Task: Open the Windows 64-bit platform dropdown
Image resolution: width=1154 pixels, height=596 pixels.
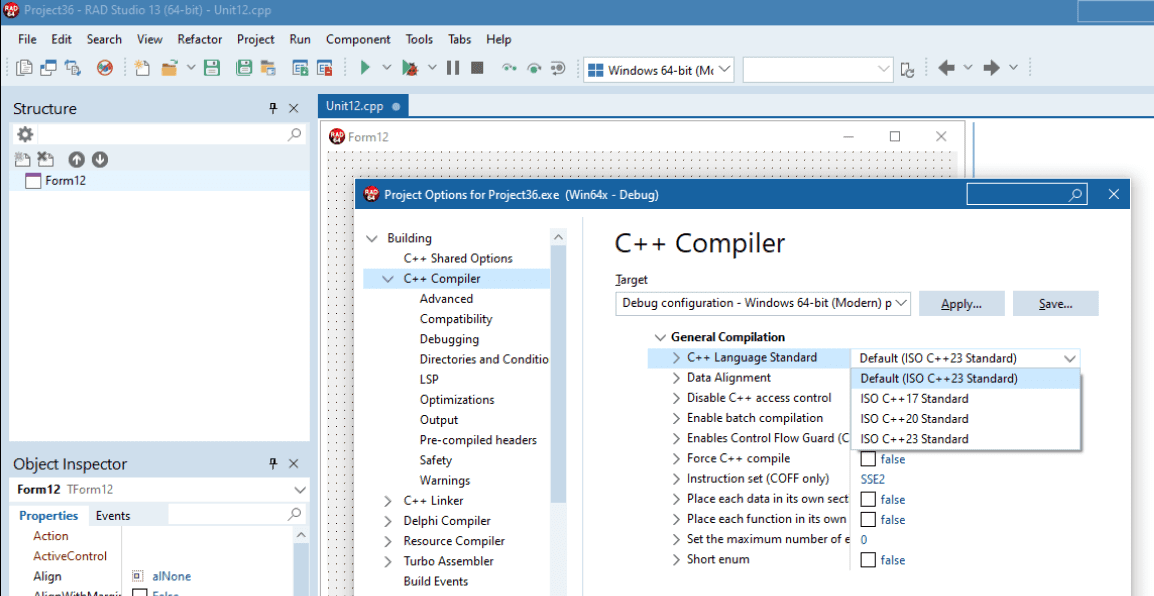Action: [x=724, y=69]
